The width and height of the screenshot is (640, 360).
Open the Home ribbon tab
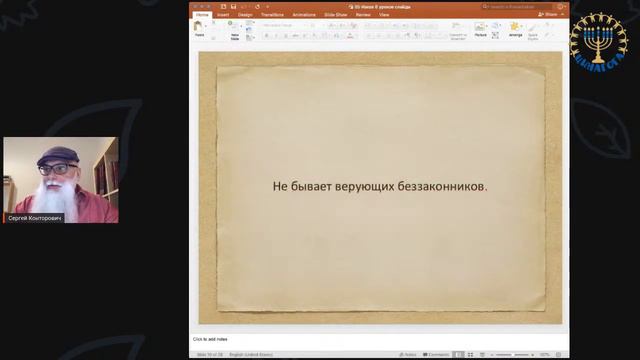202,15
